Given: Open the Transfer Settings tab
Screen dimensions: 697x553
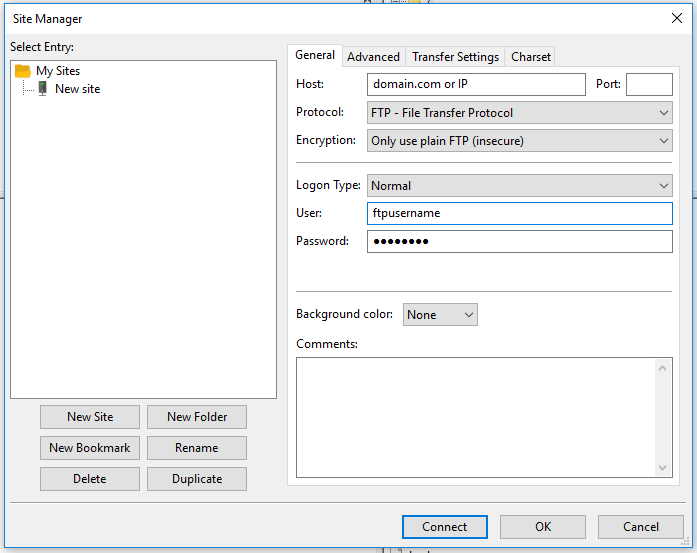Looking at the screenshot, I should pyautogui.click(x=455, y=57).
